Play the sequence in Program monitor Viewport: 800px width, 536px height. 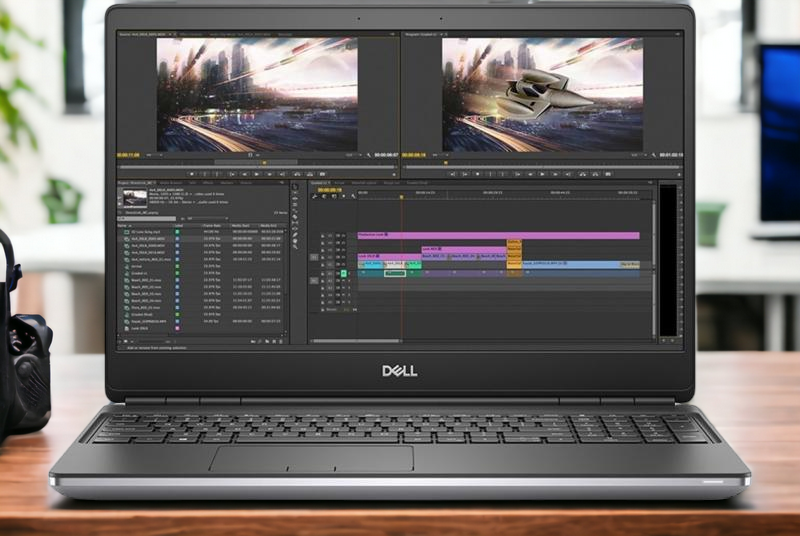coord(542,174)
